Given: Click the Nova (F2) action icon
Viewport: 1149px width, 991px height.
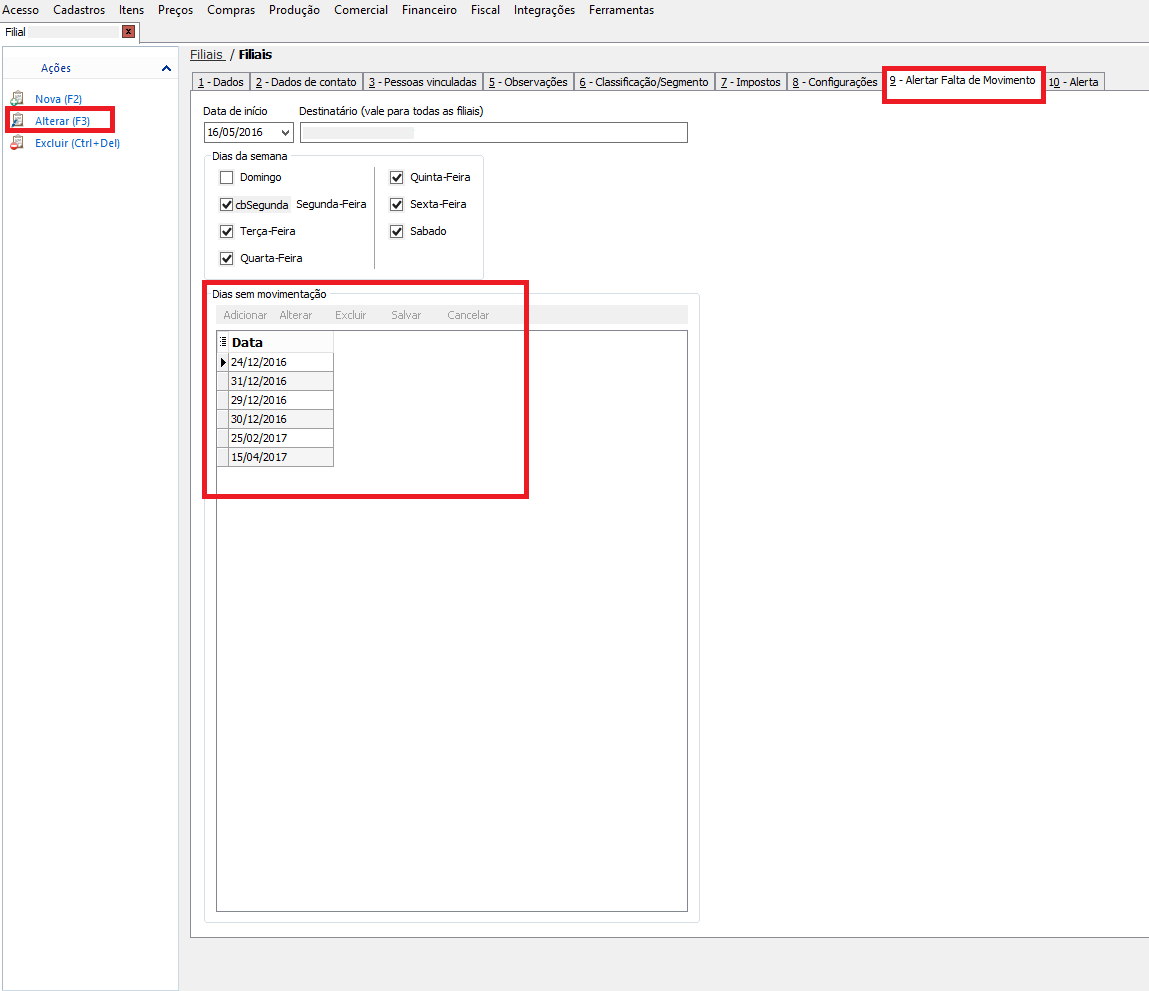Looking at the screenshot, I should 17,98.
